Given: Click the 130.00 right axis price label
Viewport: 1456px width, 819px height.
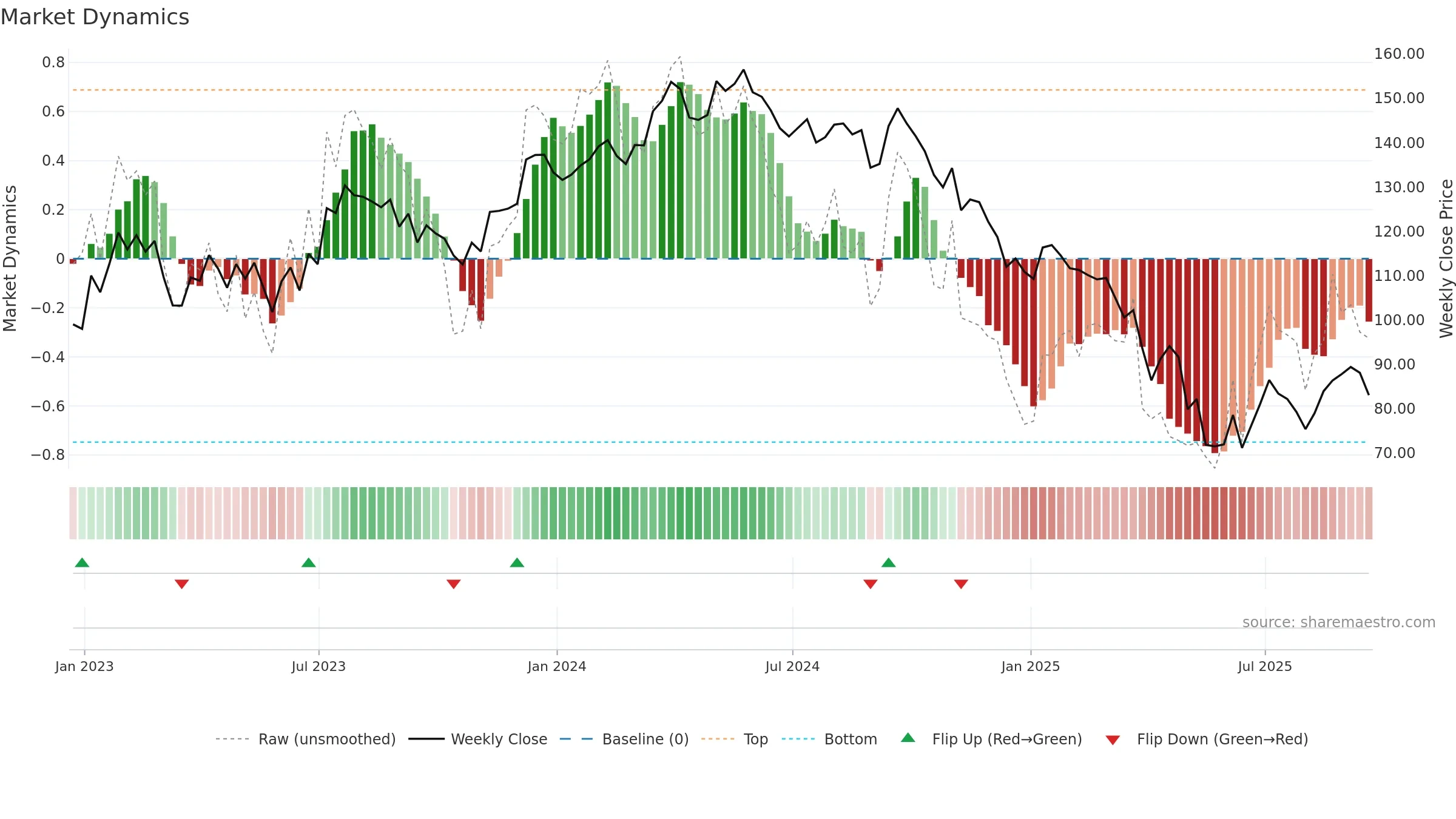Looking at the screenshot, I should click(1399, 187).
